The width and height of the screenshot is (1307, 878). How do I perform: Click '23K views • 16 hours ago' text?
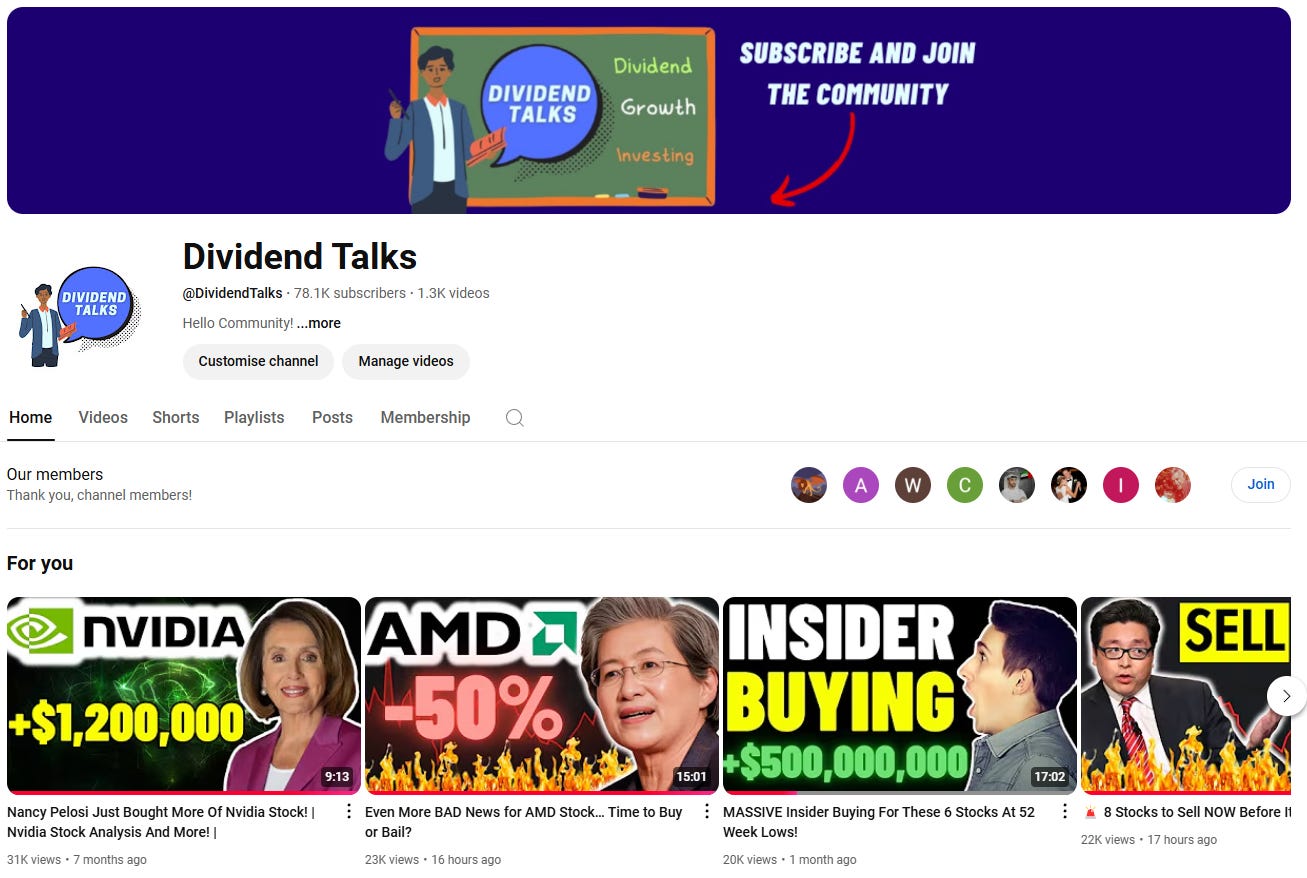click(433, 860)
